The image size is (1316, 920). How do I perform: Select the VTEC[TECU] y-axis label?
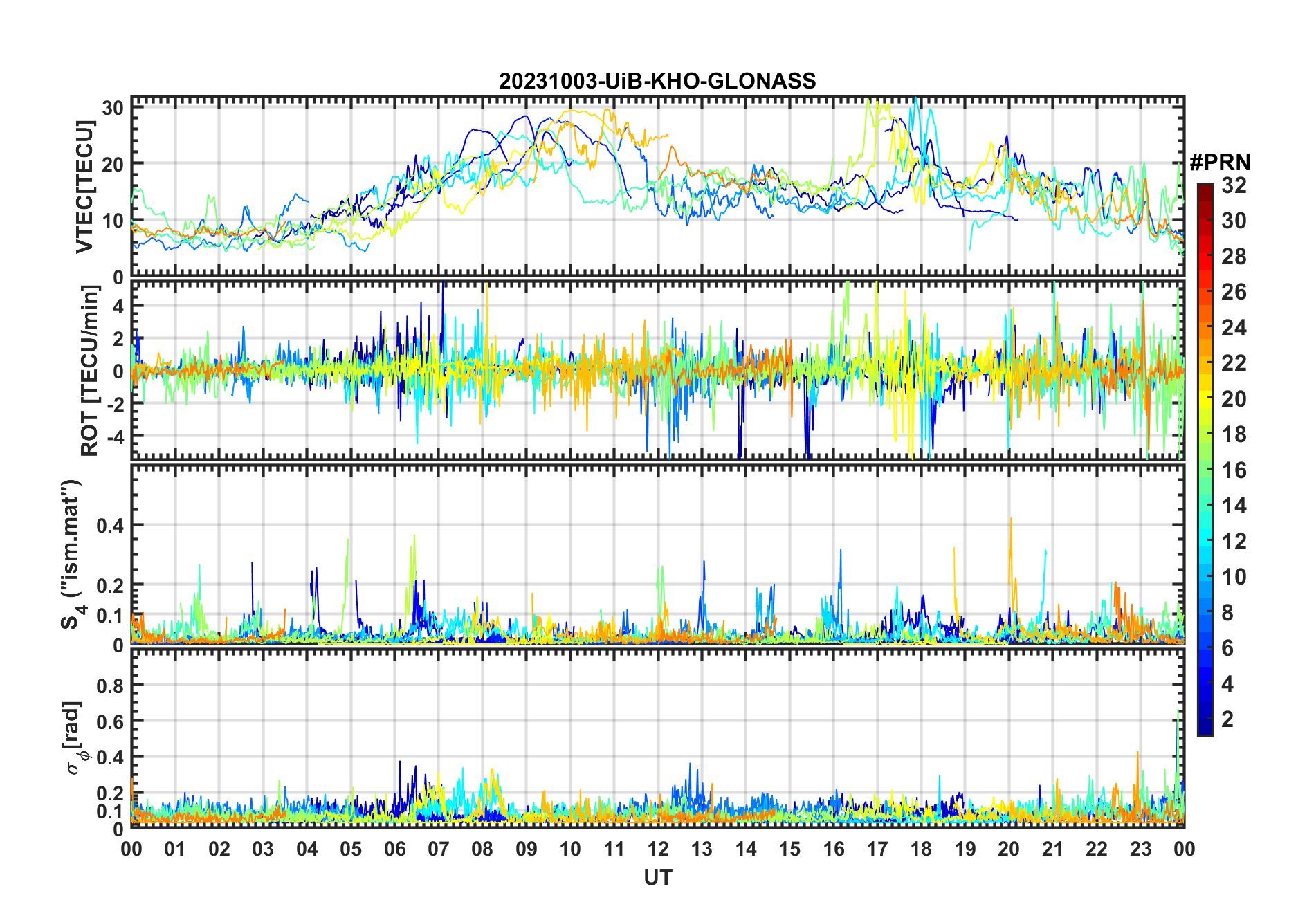pos(84,187)
